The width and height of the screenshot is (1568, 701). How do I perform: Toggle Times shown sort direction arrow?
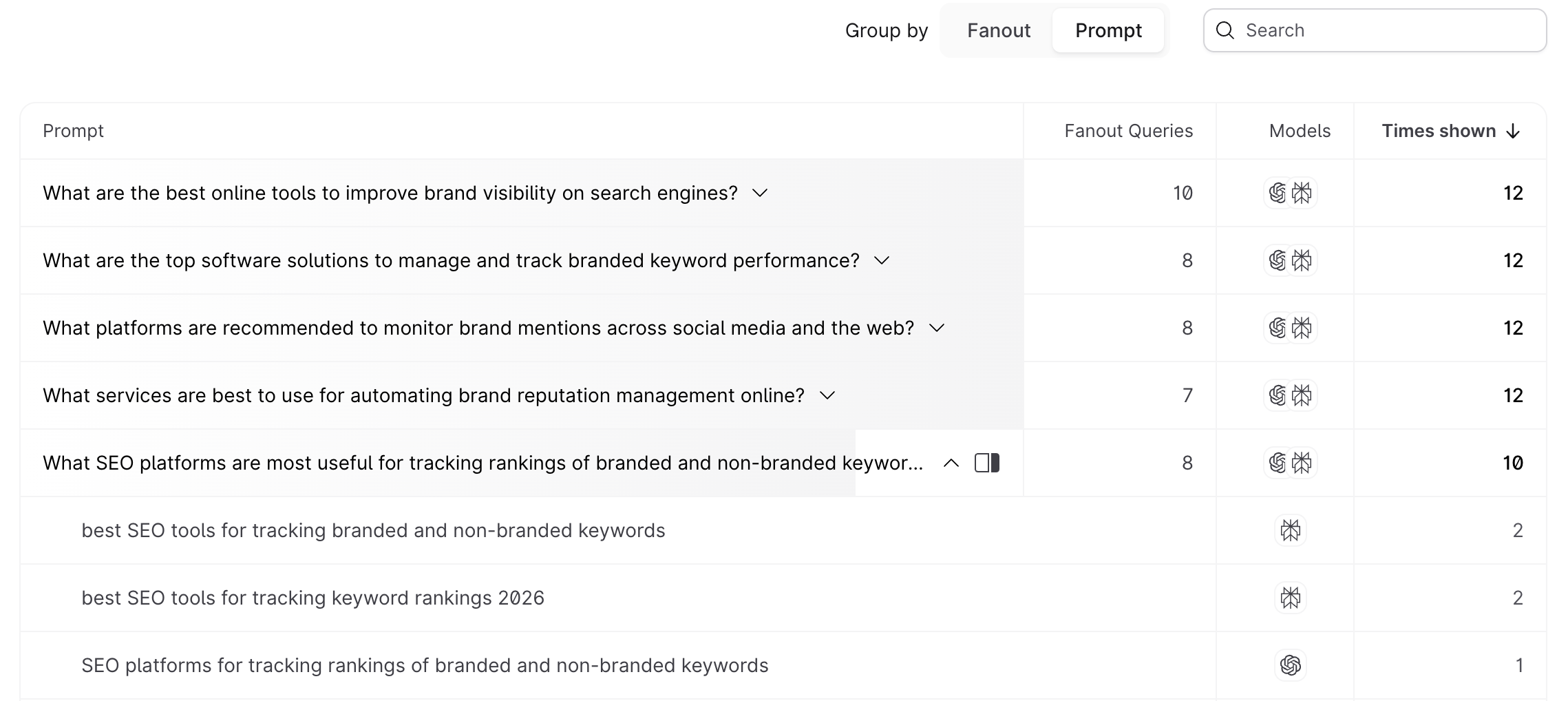pos(1513,131)
